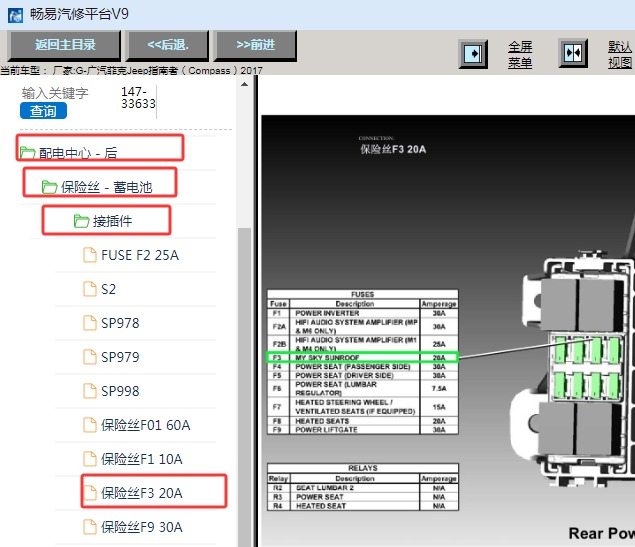Click the 保险丝F3 20A diagram title

click(x=393, y=149)
